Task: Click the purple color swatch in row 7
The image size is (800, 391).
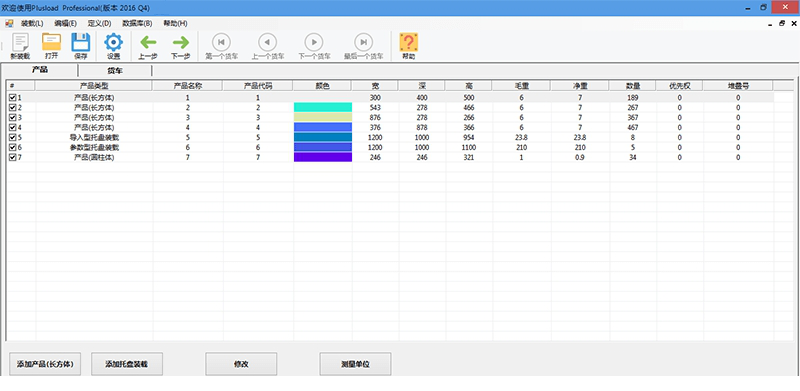Action: [323, 157]
